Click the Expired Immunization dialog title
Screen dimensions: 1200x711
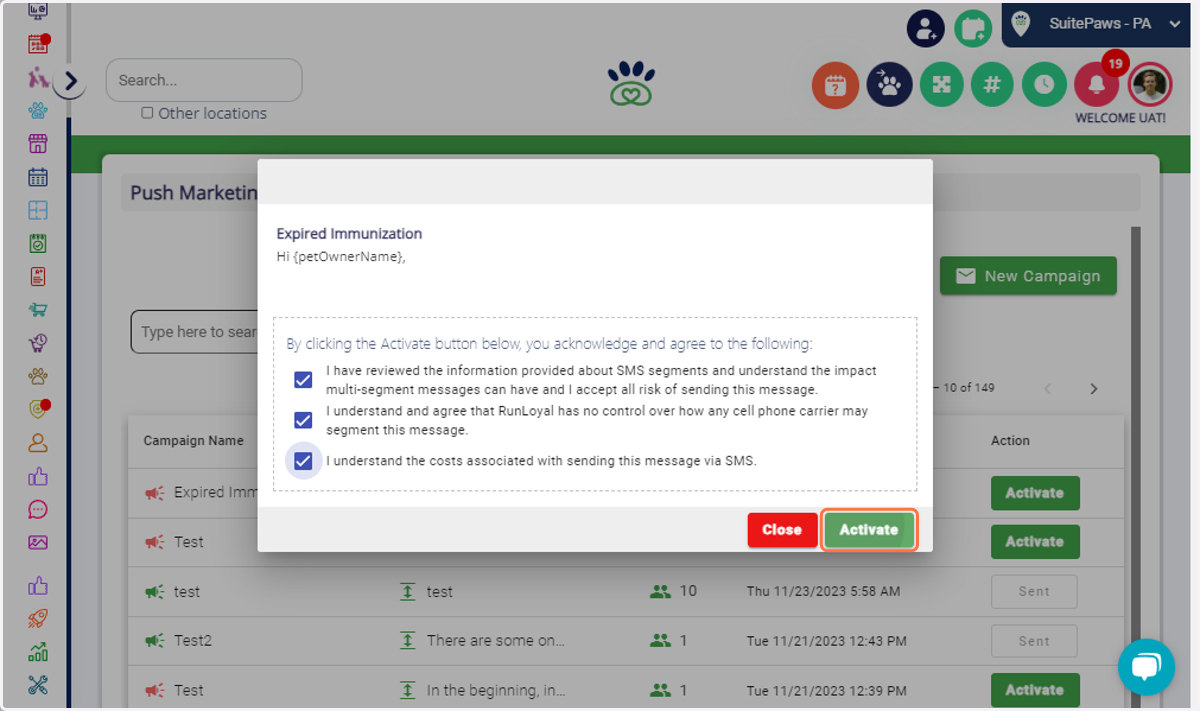349,234
